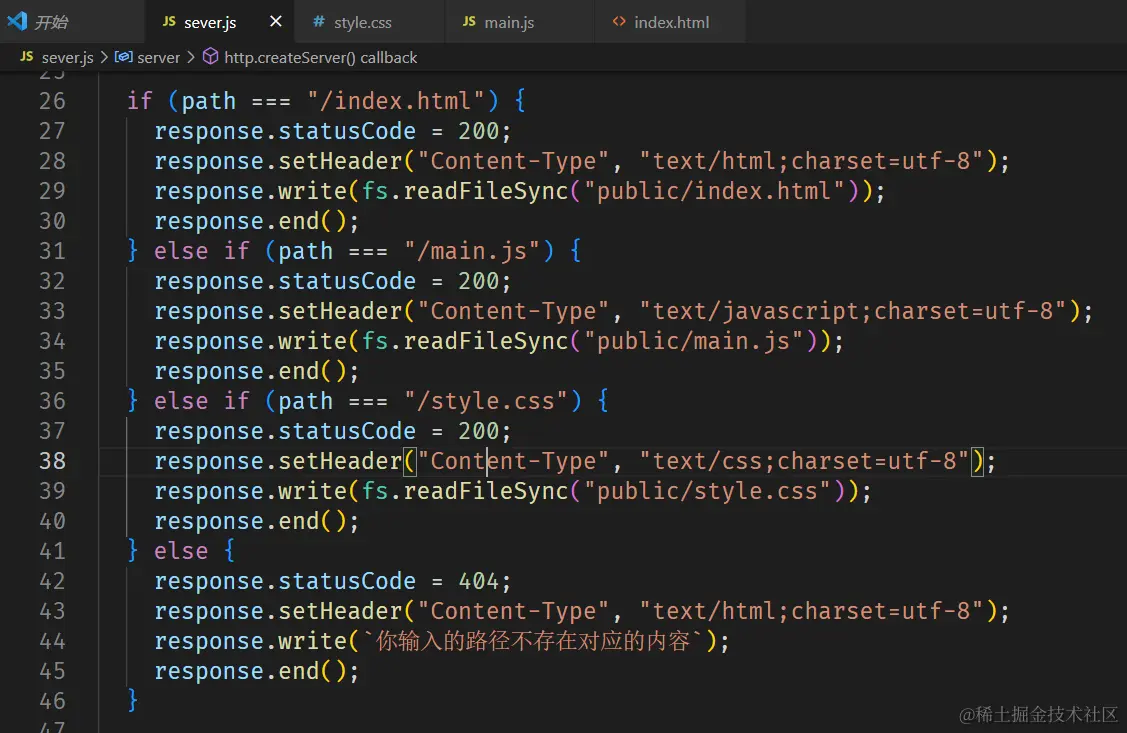The height and width of the screenshot is (733, 1127).
Task: Click line number 26 in gutter
Action: [x=52, y=101]
